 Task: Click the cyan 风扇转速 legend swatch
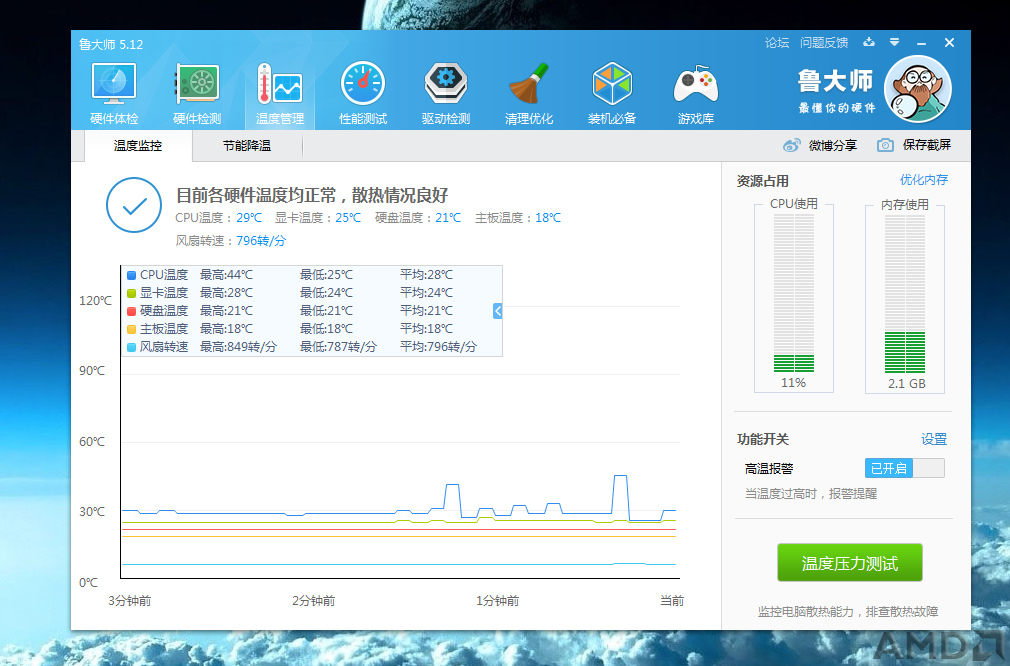click(x=131, y=348)
